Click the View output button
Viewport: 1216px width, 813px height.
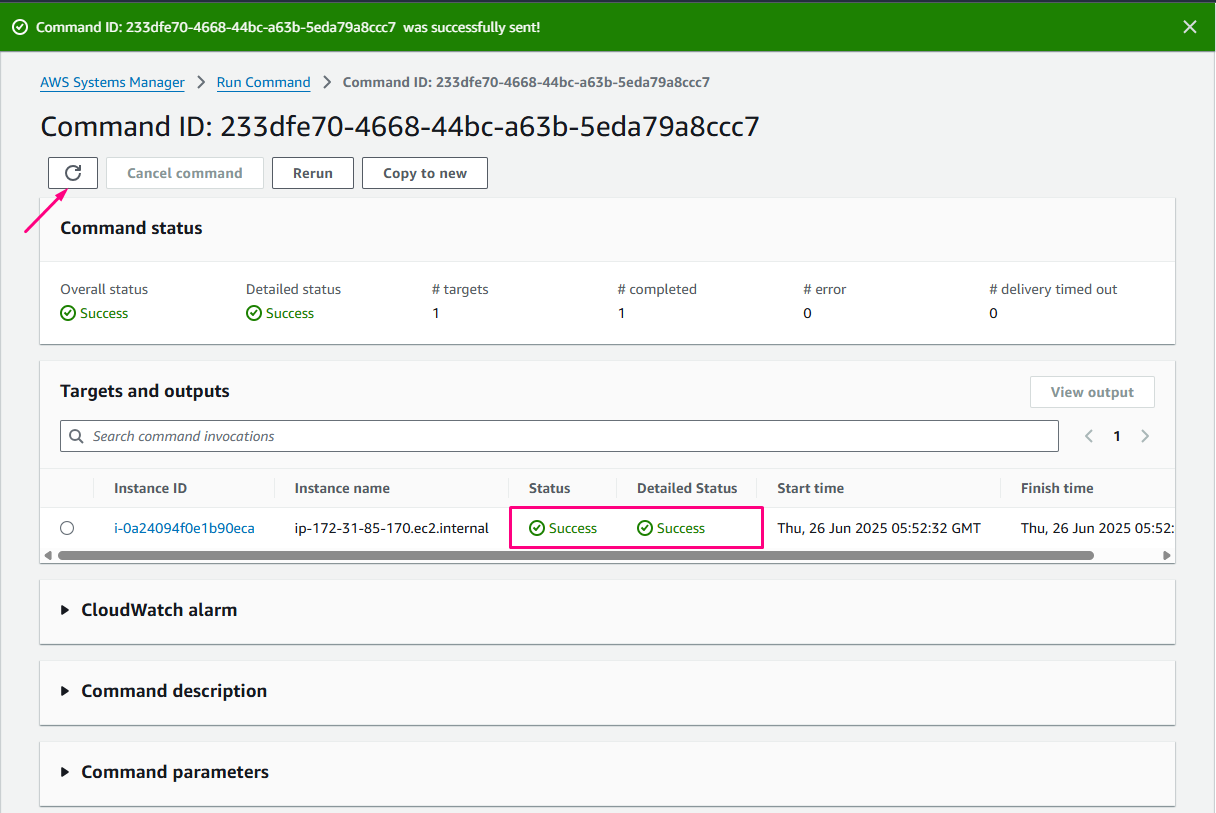(x=1091, y=392)
